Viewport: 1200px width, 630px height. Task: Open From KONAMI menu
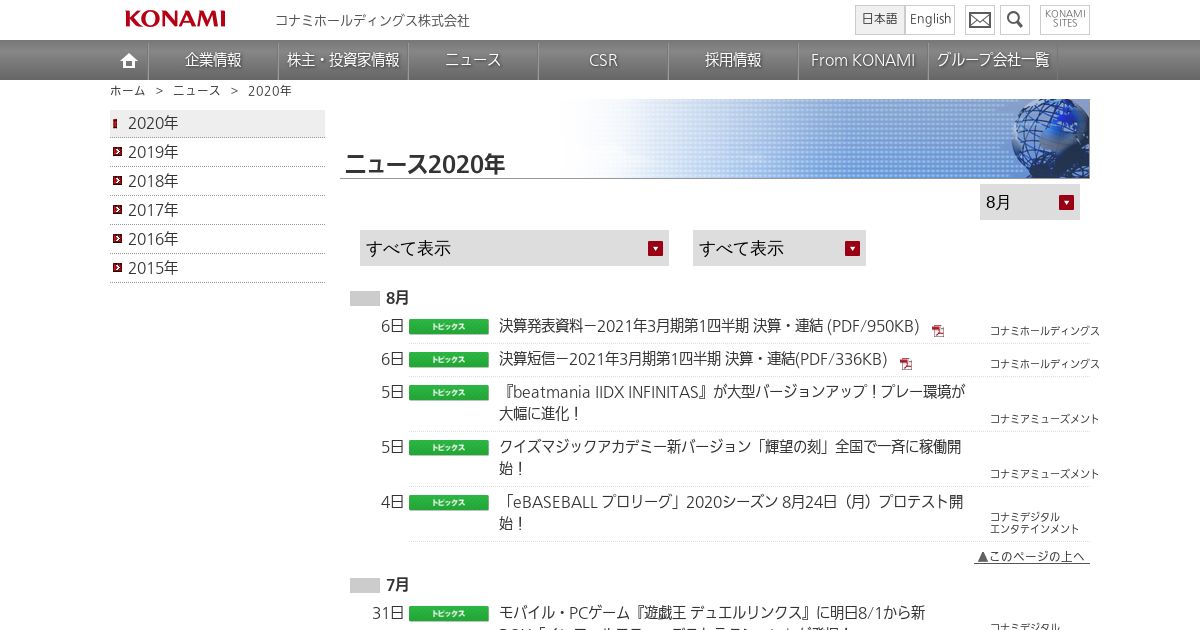pos(863,60)
